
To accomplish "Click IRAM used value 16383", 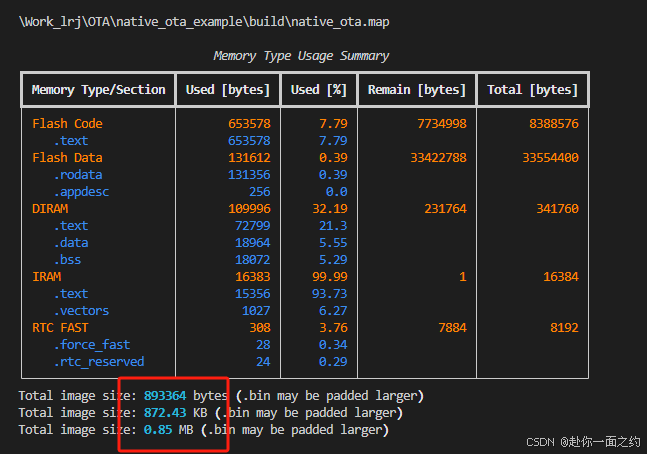I will [253, 277].
